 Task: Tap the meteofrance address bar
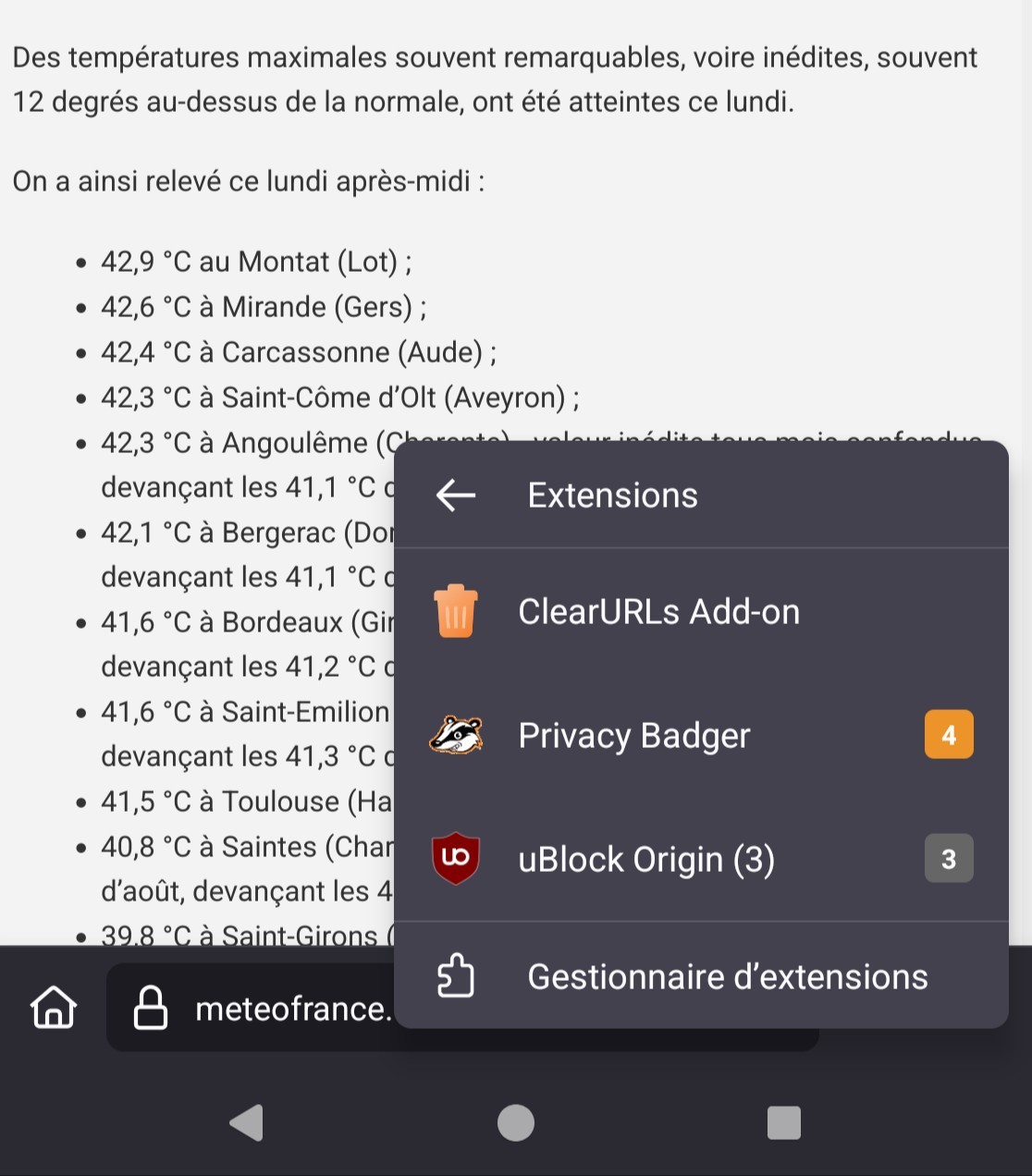point(462,1008)
